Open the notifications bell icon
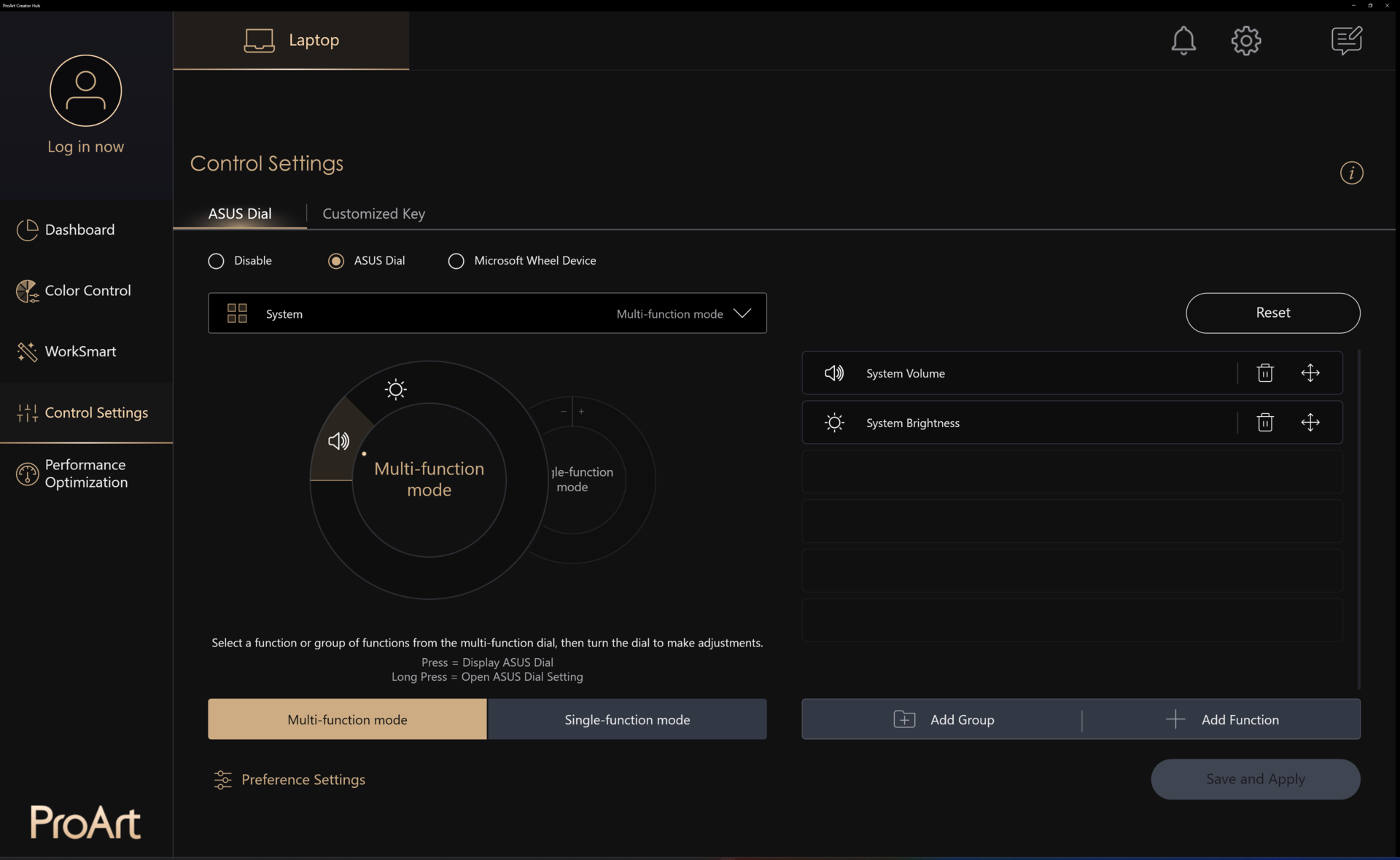Image resolution: width=1400 pixels, height=860 pixels. tap(1183, 41)
